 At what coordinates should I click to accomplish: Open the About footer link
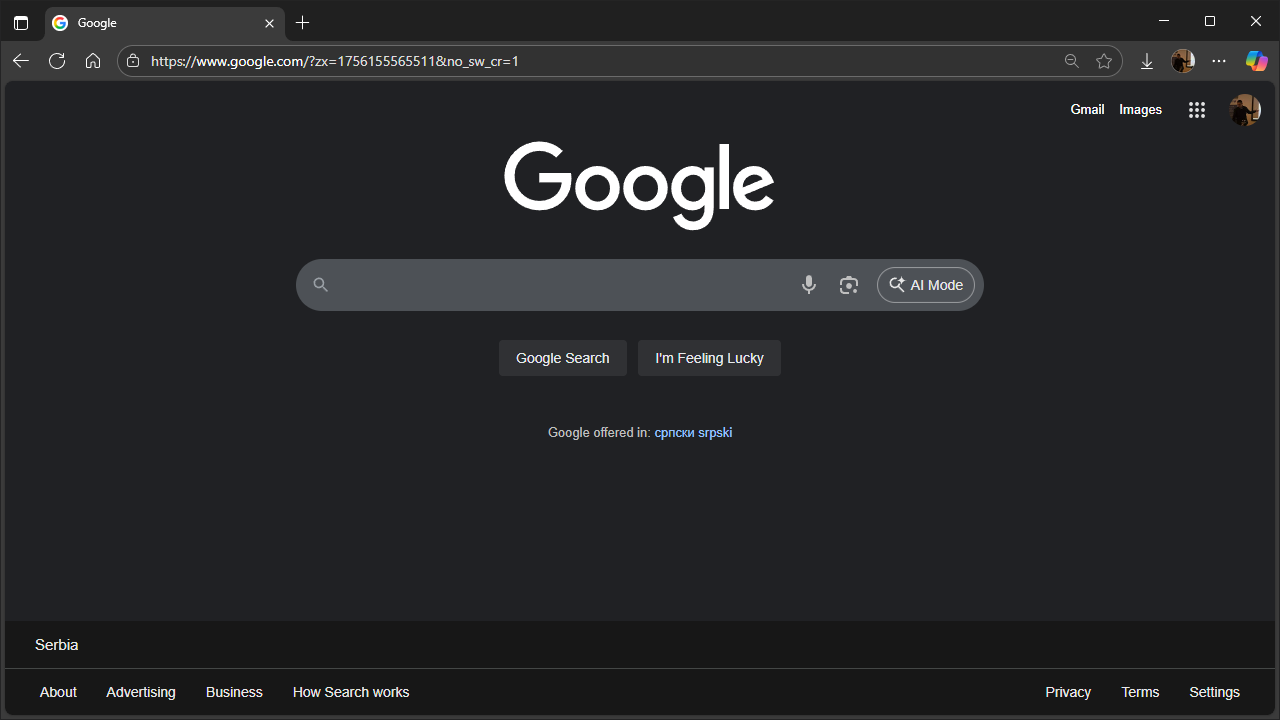pos(58,692)
